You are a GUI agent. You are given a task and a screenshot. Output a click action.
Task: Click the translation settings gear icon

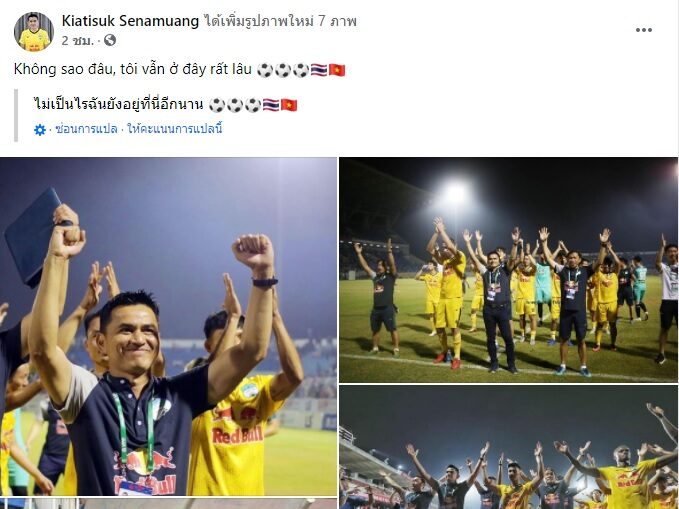[x=40, y=130]
